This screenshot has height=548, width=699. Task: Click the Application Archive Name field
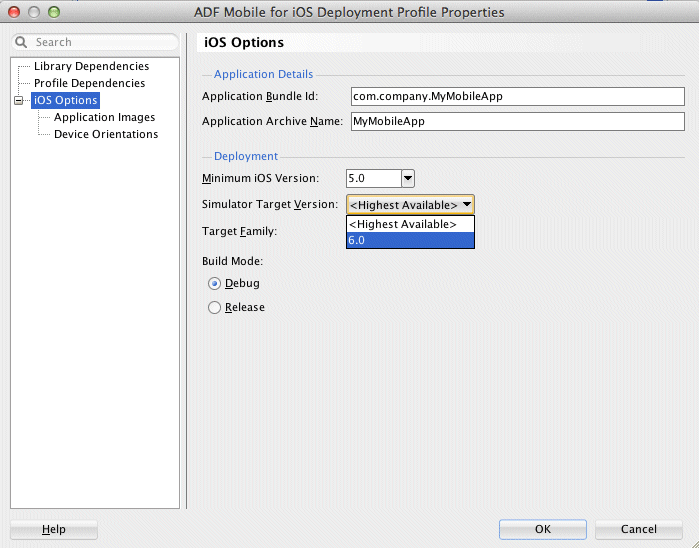click(517, 121)
